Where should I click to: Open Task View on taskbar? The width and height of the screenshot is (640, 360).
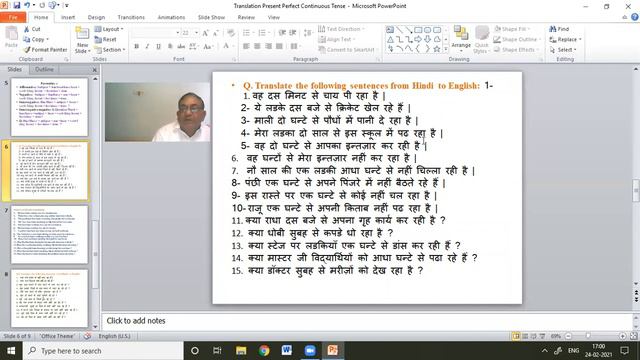coord(217,351)
